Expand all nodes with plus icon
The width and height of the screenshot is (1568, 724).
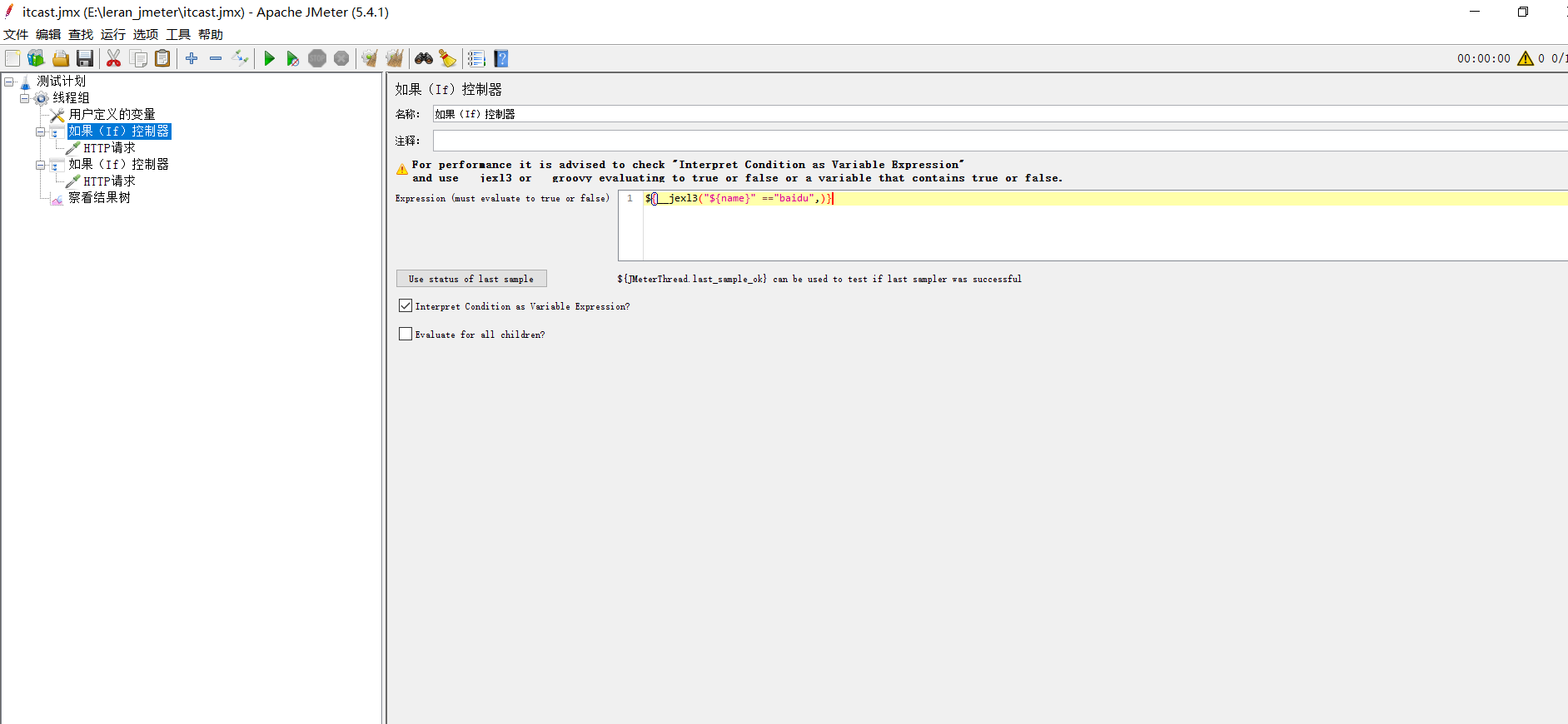[x=192, y=58]
